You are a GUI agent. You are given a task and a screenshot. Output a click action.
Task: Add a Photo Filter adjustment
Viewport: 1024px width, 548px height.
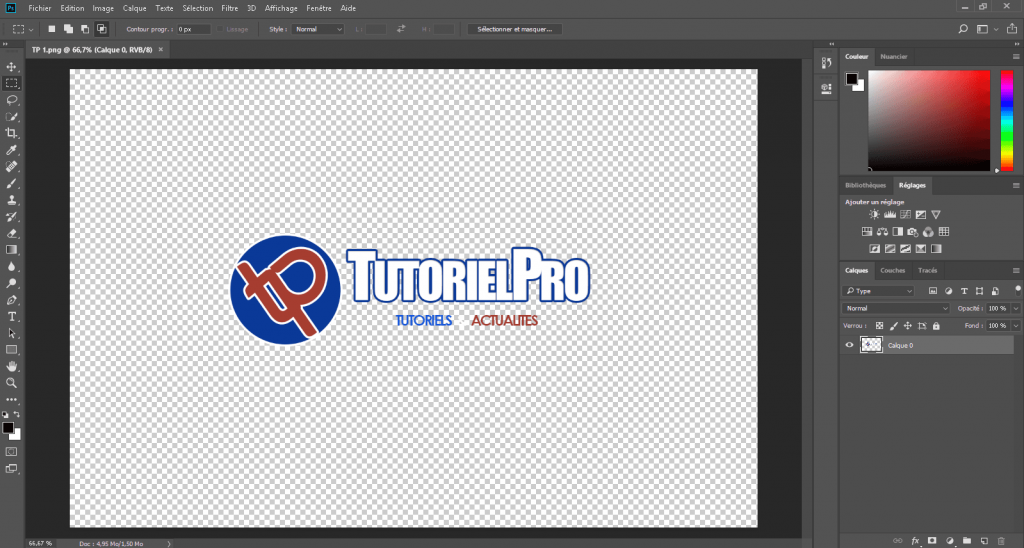pos(913,231)
